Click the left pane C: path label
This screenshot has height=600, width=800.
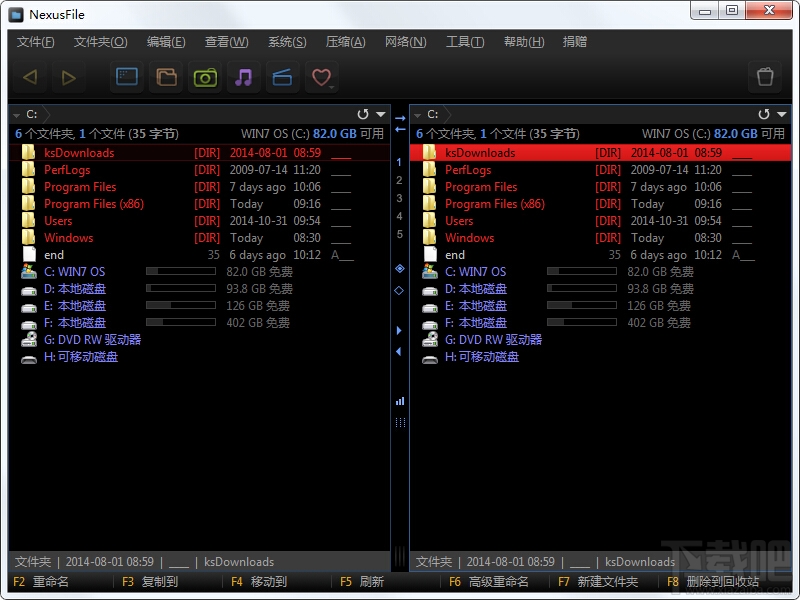click(x=32, y=114)
